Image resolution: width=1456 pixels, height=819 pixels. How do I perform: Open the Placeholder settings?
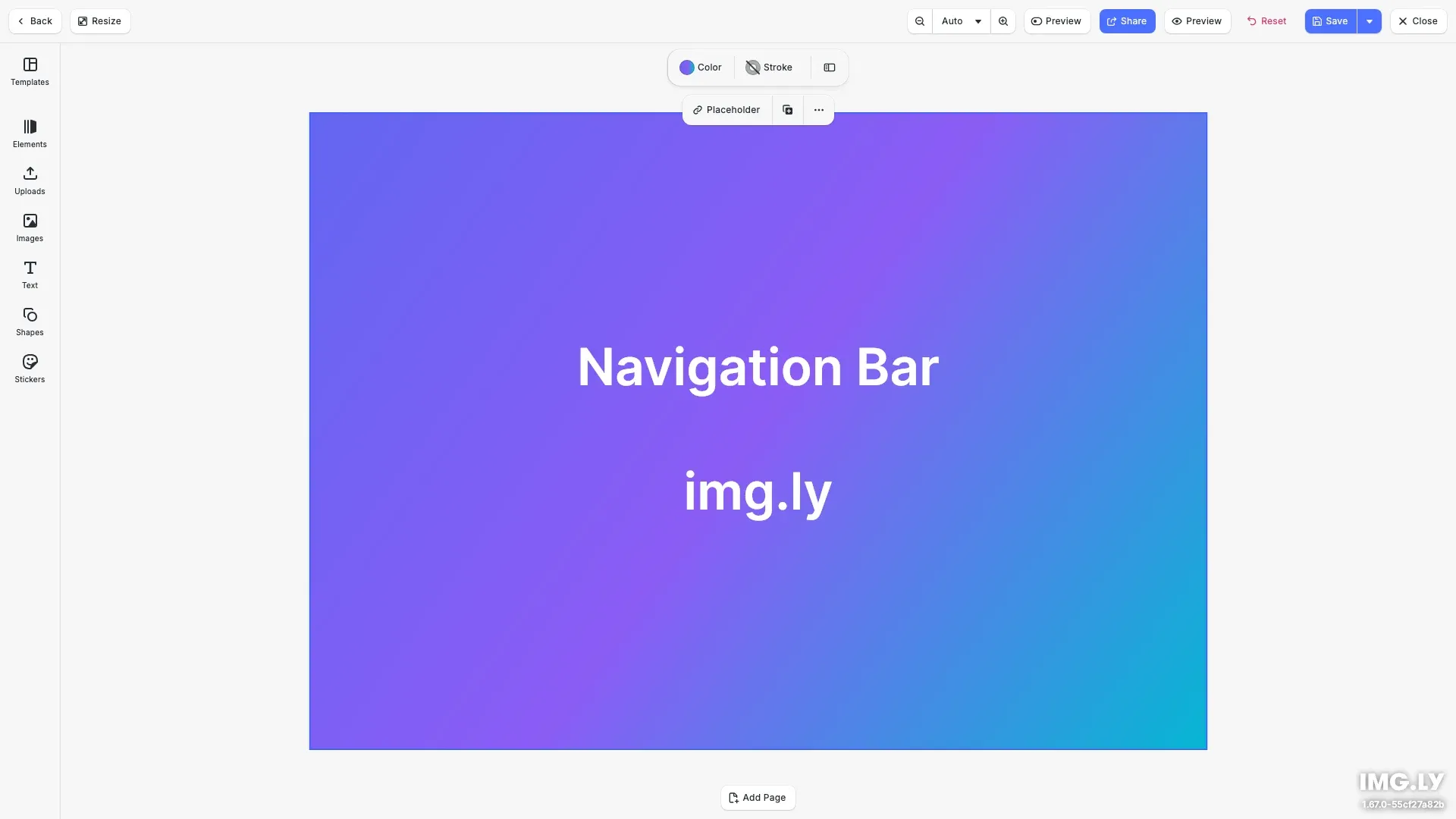click(x=726, y=109)
